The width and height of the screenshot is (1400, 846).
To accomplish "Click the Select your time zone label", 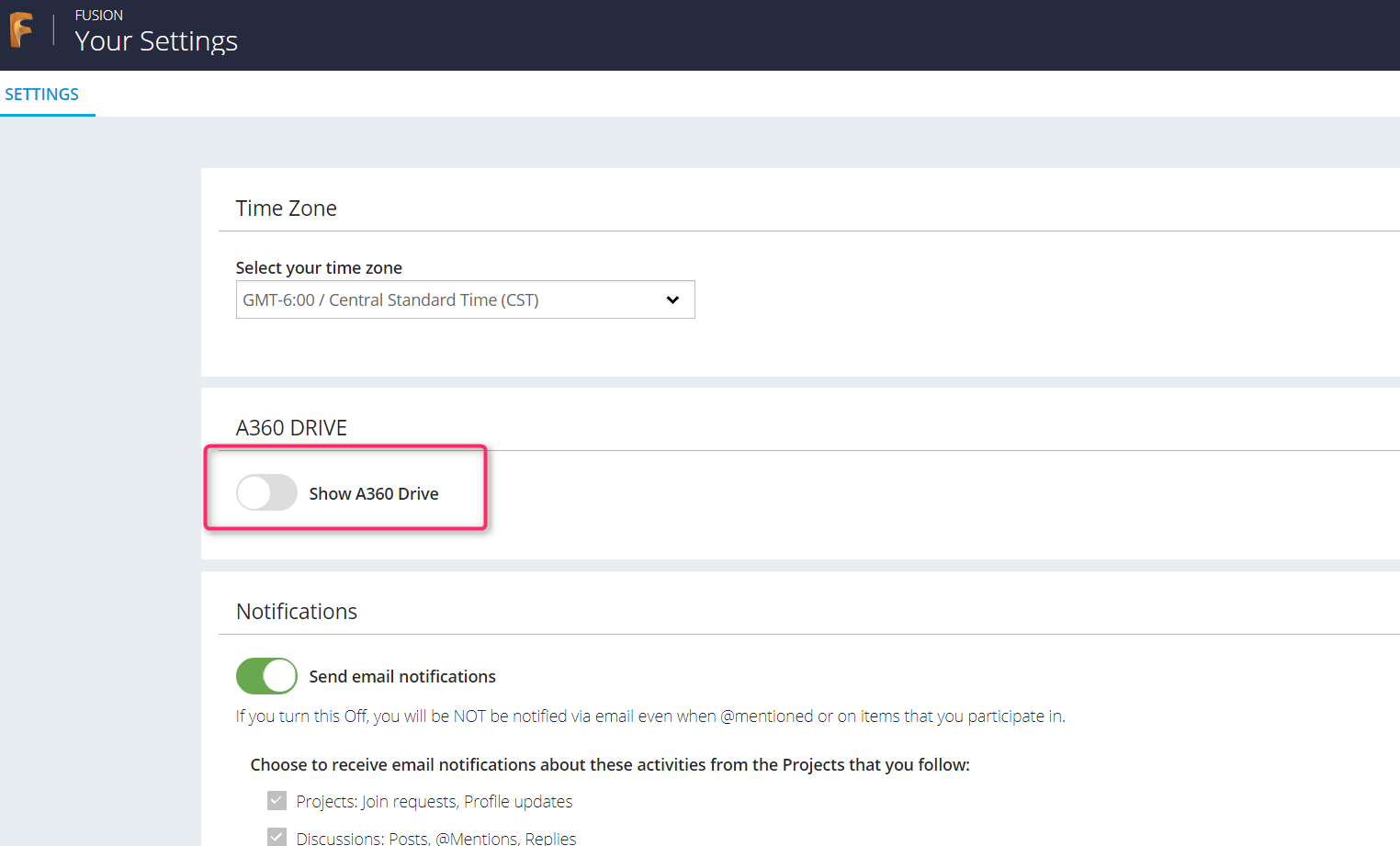I will (x=319, y=267).
